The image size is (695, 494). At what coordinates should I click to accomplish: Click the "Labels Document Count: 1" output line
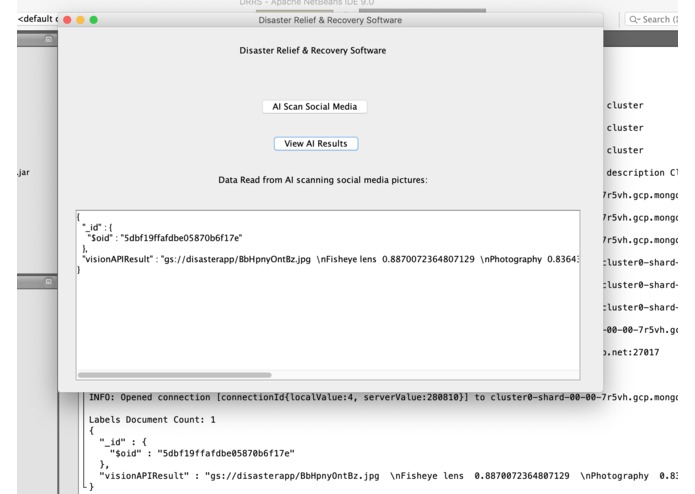pos(152,420)
